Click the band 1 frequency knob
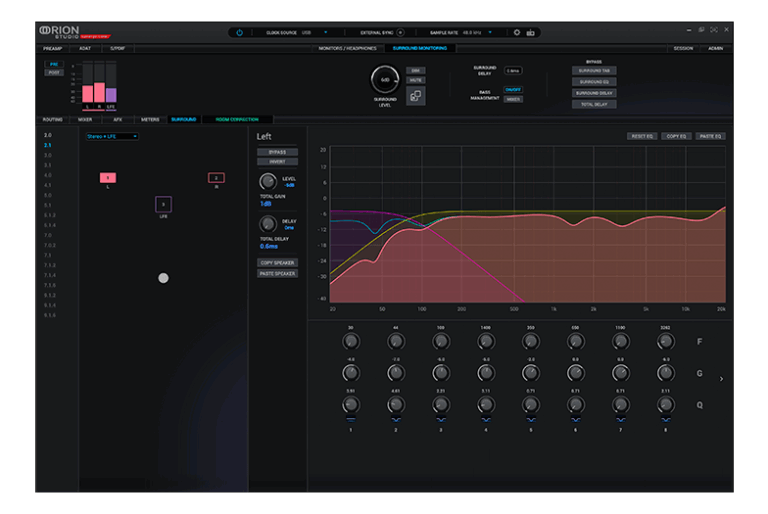 pos(351,341)
